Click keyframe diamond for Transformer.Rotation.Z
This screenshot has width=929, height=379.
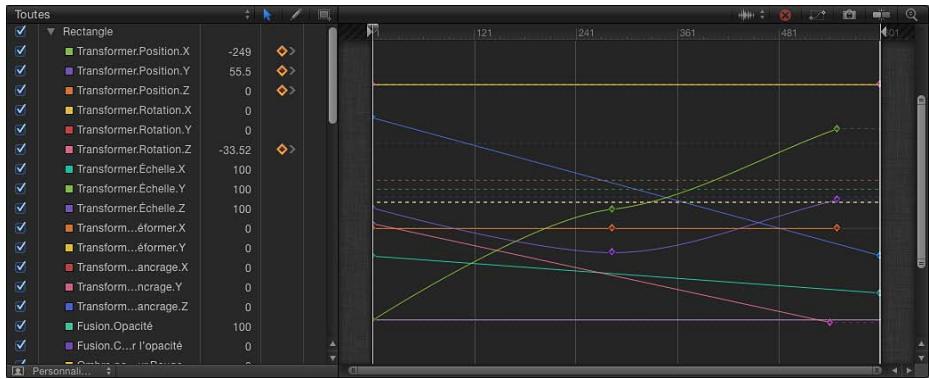pos(281,149)
